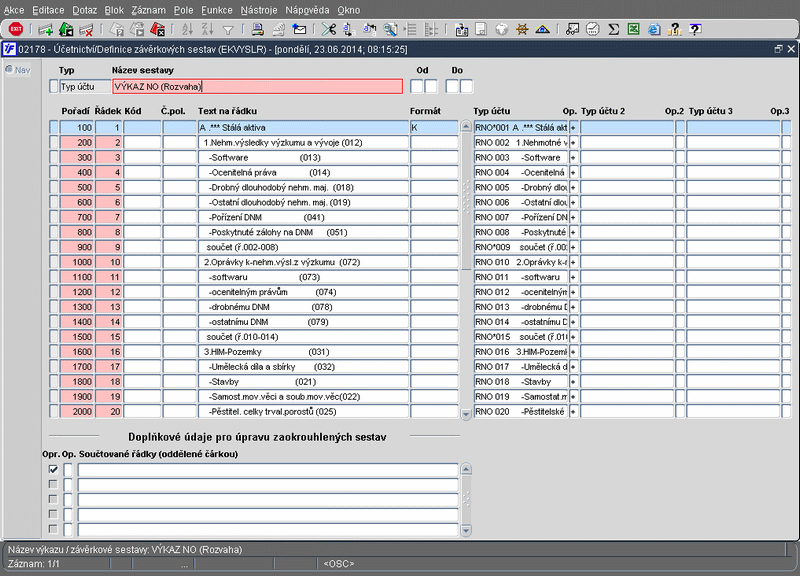This screenshot has height=576, width=800.
Task: Click the red EXIT stop-sign icon
Action: click(16, 29)
